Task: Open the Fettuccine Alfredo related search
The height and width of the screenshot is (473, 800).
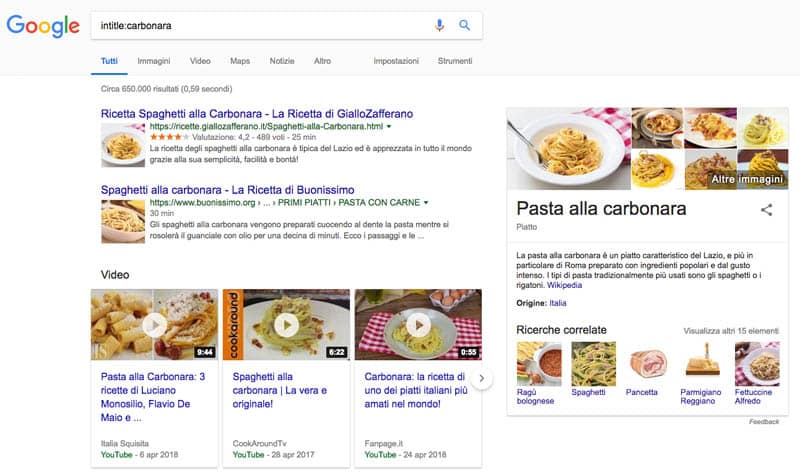Action: coord(757,374)
